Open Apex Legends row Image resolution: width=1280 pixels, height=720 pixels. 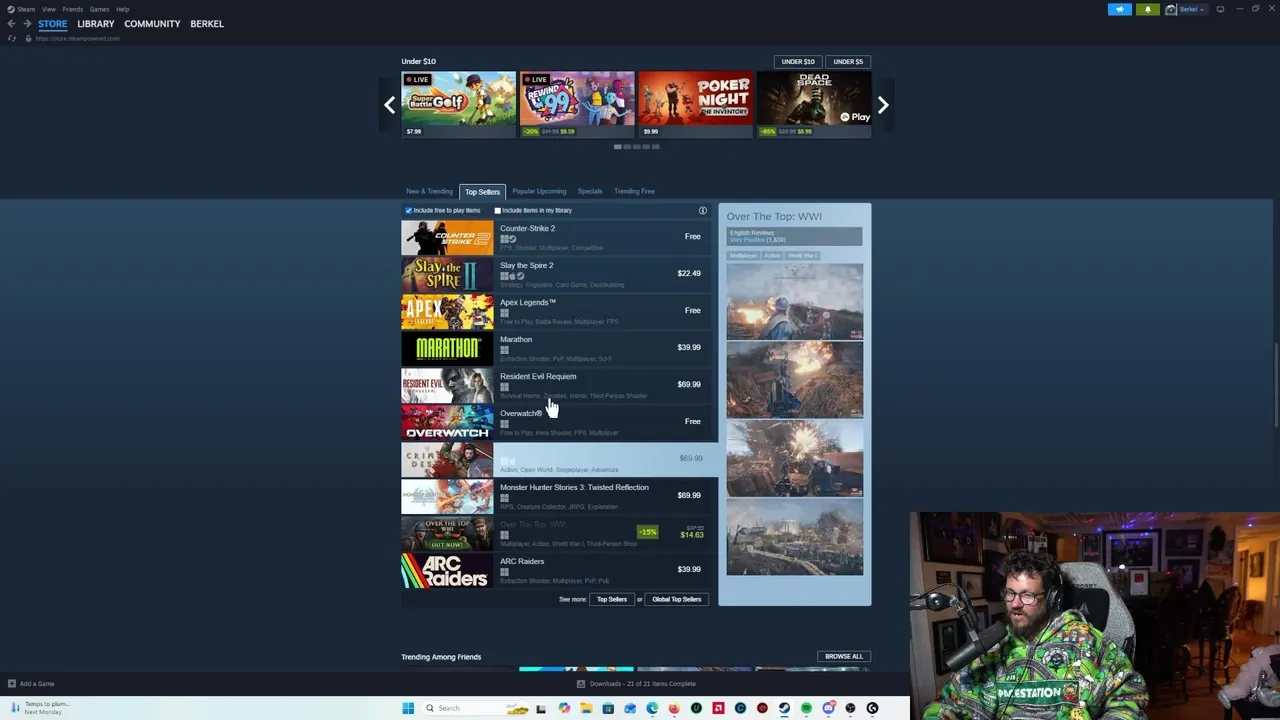pos(559,311)
